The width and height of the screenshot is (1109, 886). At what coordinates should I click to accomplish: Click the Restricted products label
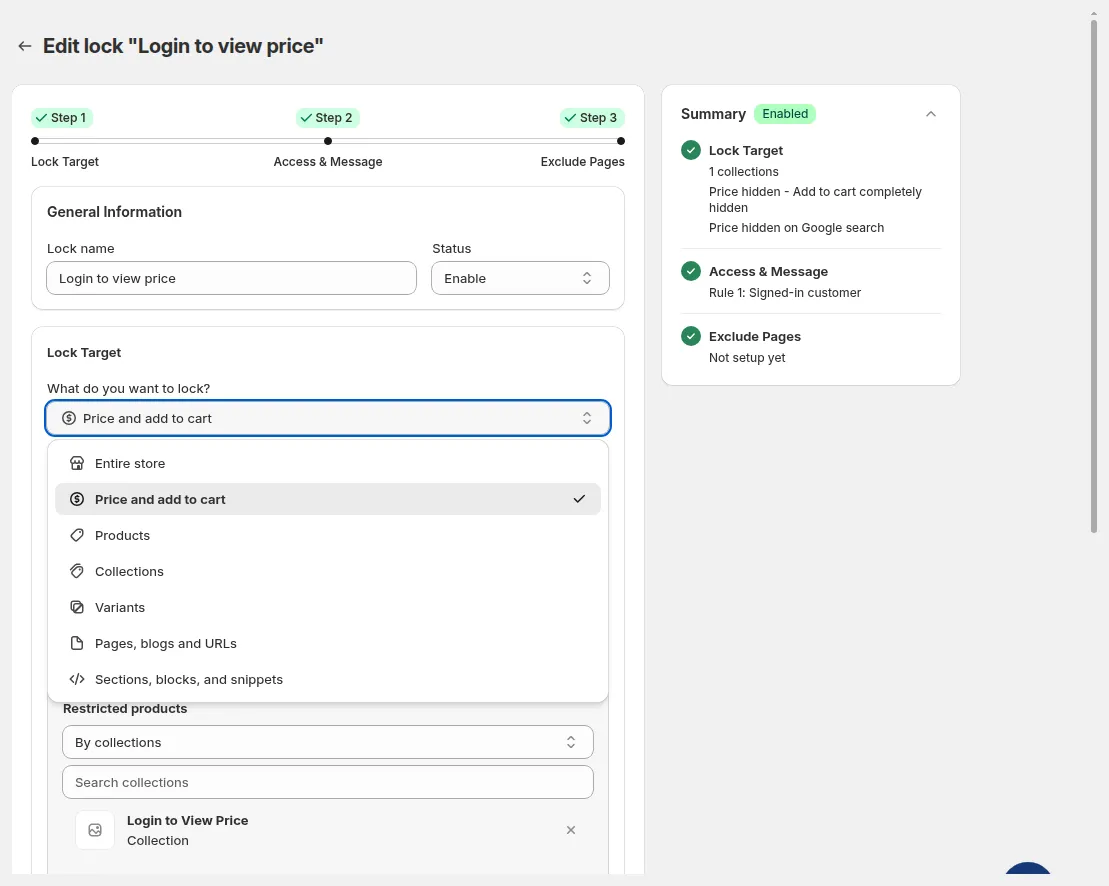coord(125,709)
